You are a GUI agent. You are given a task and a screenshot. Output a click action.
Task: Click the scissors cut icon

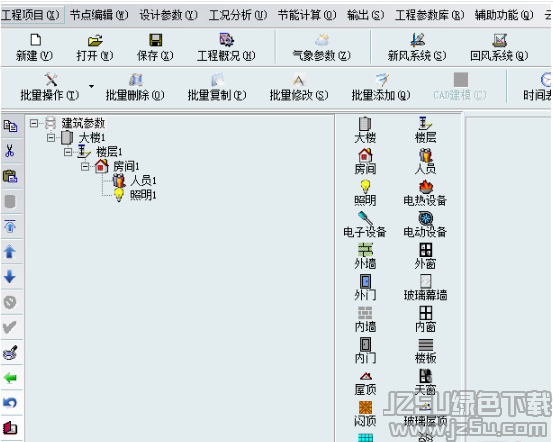point(10,151)
